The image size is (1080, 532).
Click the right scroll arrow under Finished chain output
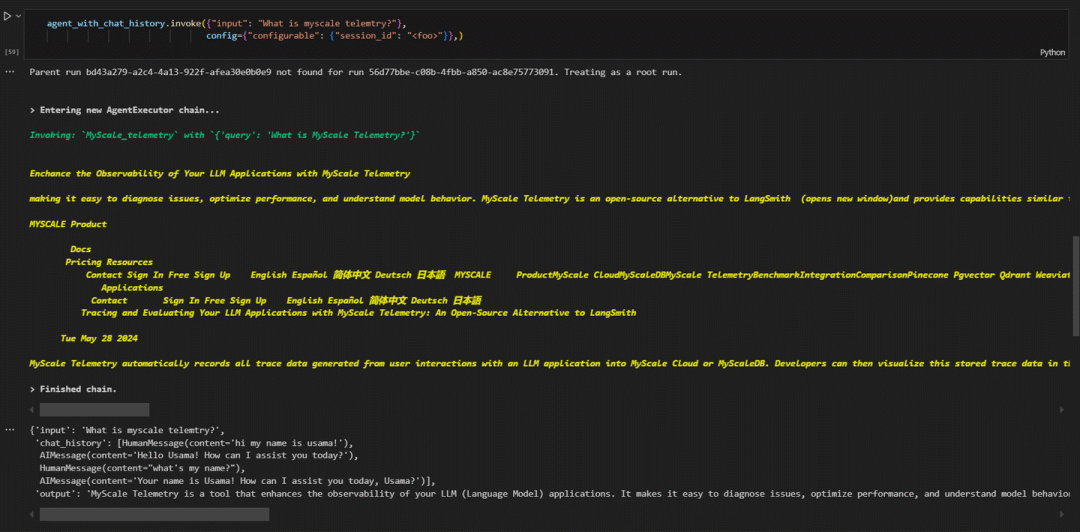[1061, 410]
